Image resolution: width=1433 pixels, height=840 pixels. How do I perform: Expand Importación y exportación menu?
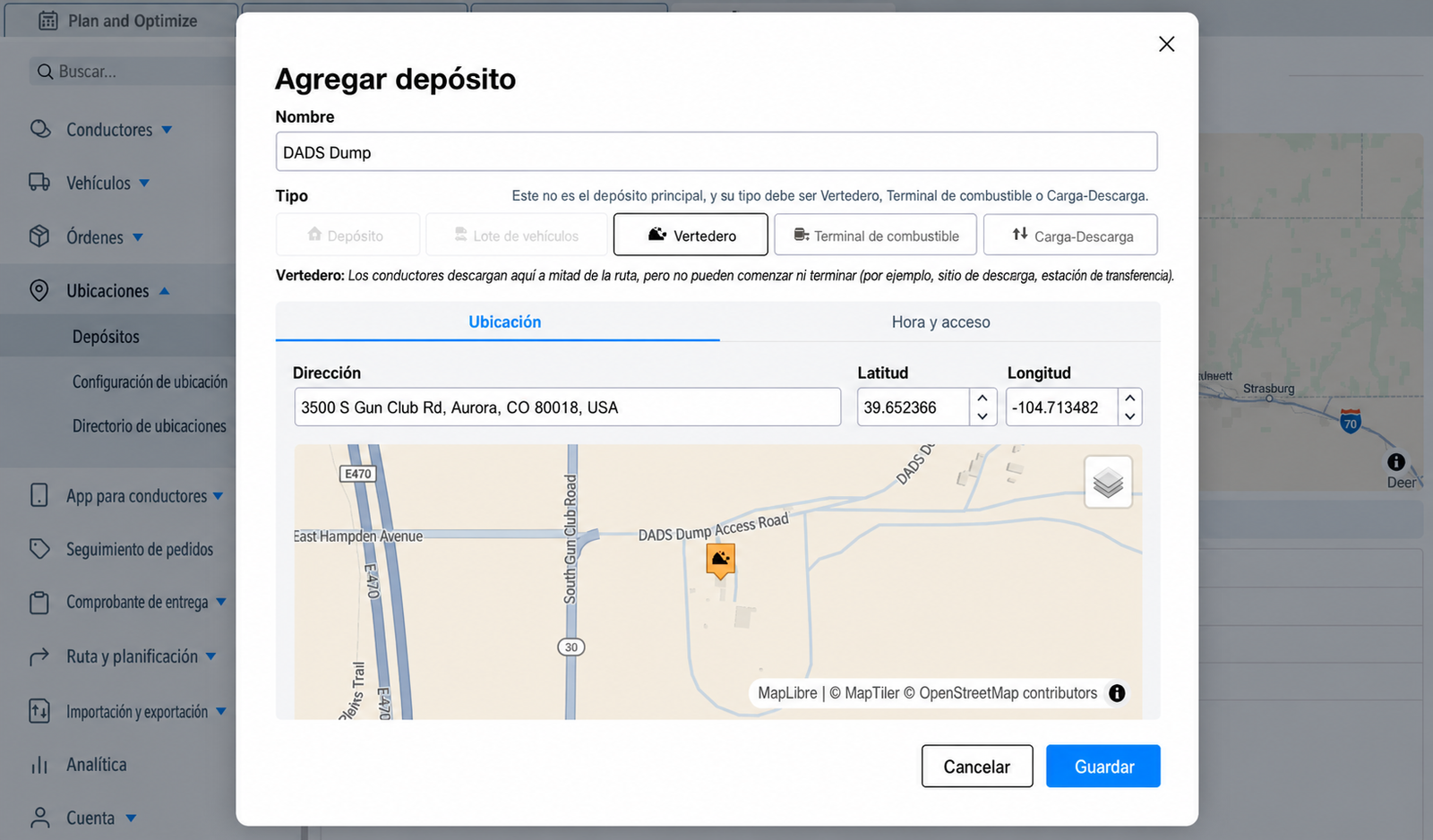pos(221,711)
